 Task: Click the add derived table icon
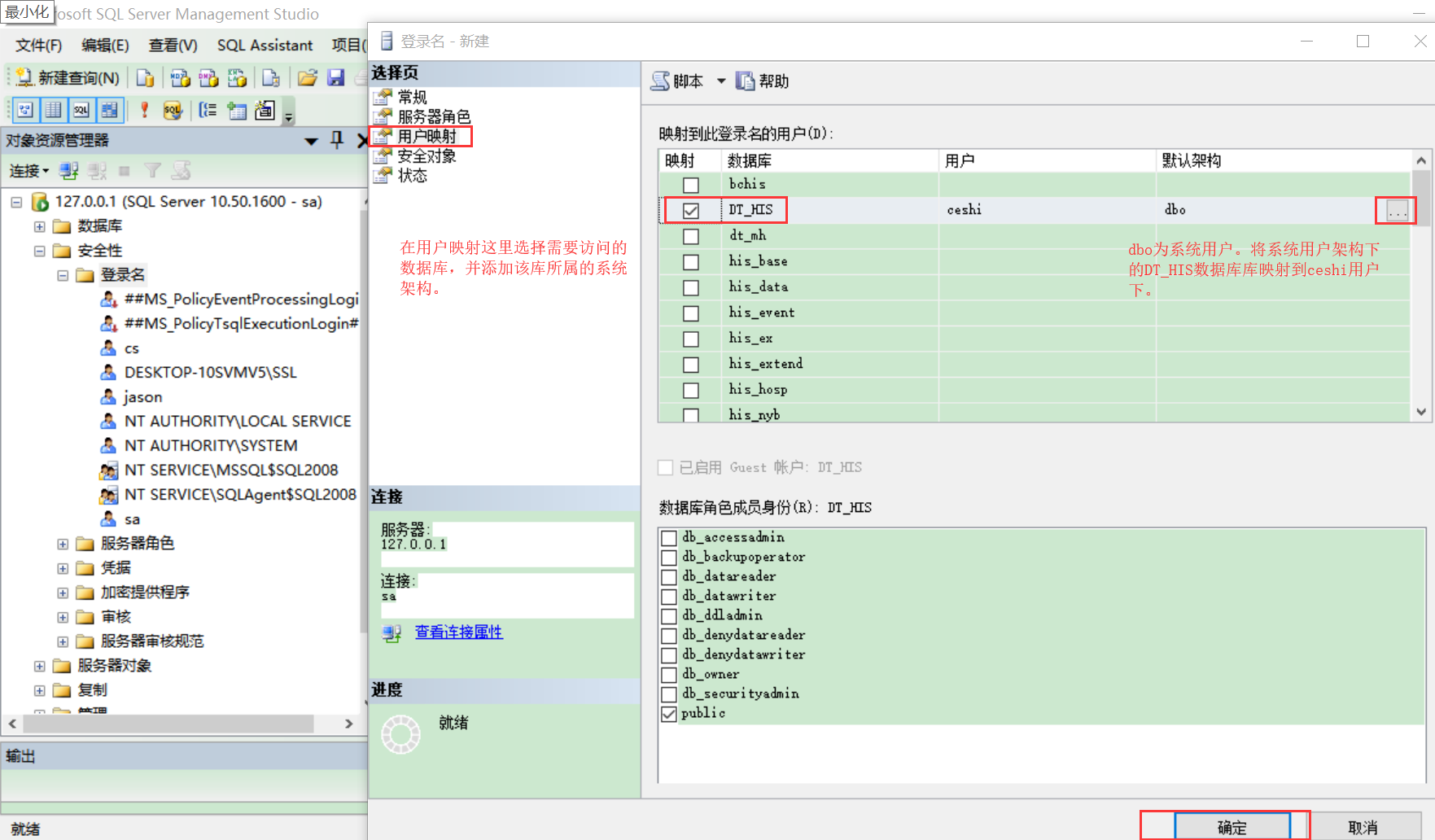click(265, 110)
